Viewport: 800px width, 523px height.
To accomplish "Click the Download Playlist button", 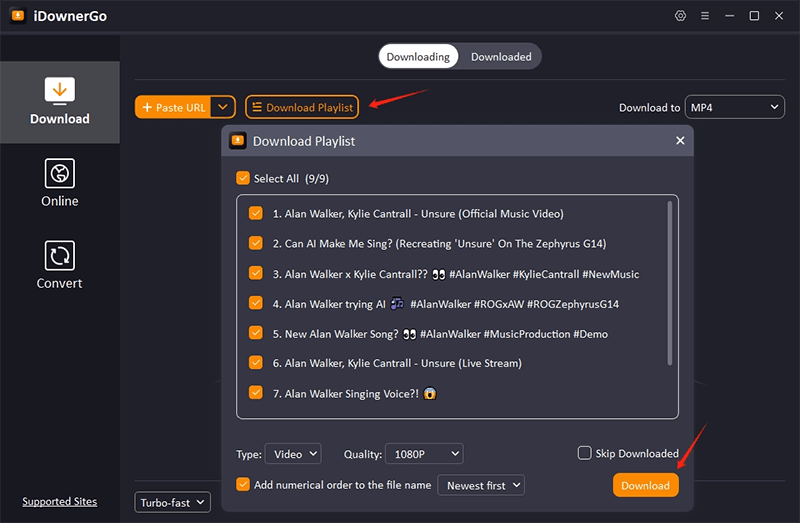I will 302,107.
